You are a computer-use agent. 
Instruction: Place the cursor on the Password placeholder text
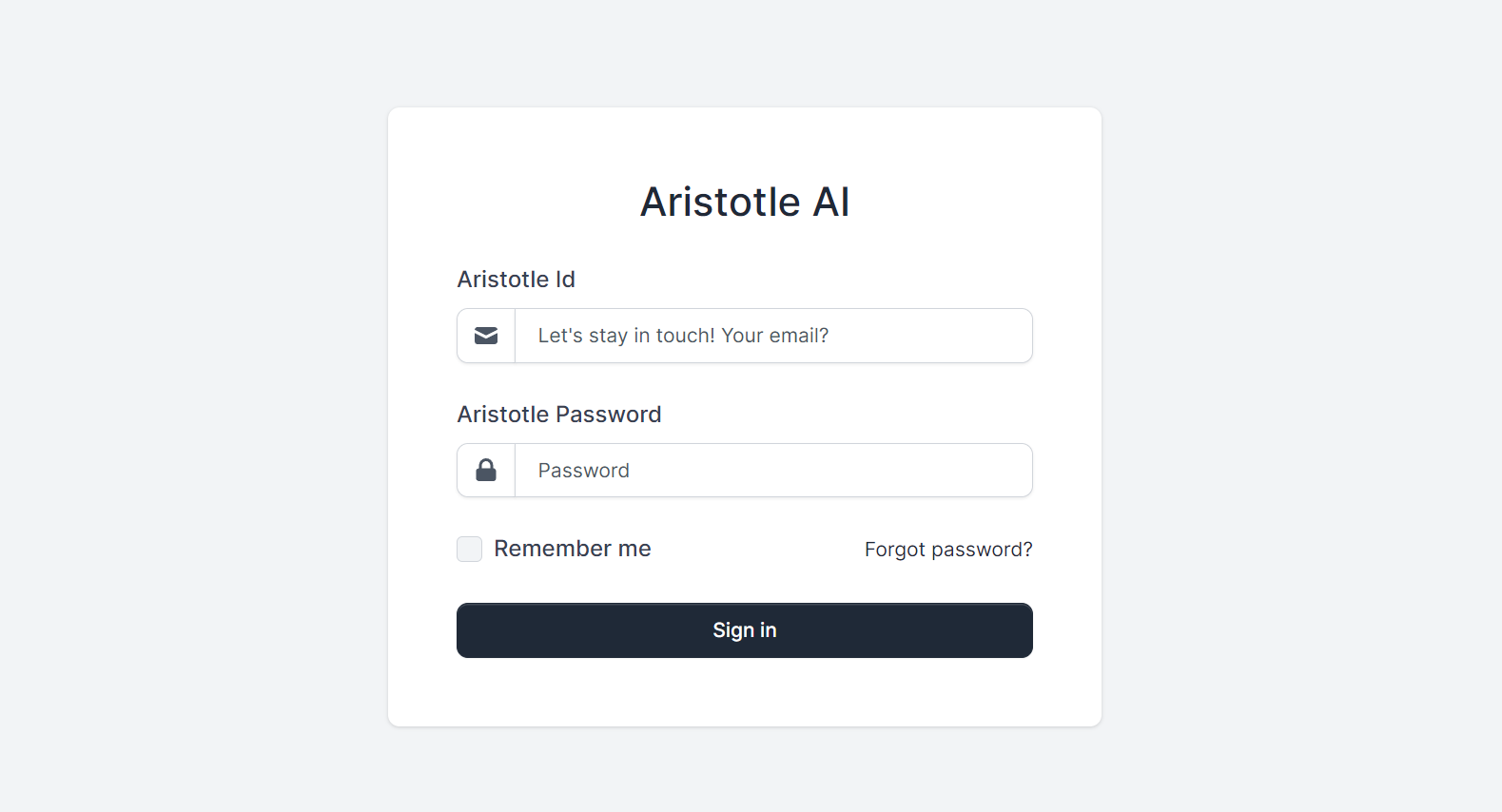point(583,471)
